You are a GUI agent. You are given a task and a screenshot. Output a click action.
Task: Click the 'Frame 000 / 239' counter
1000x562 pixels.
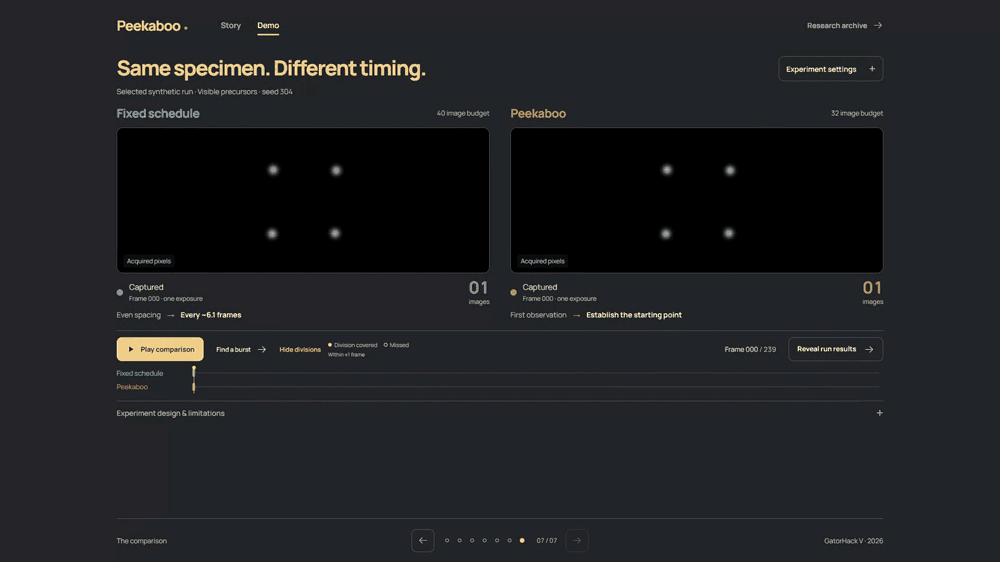tap(750, 350)
